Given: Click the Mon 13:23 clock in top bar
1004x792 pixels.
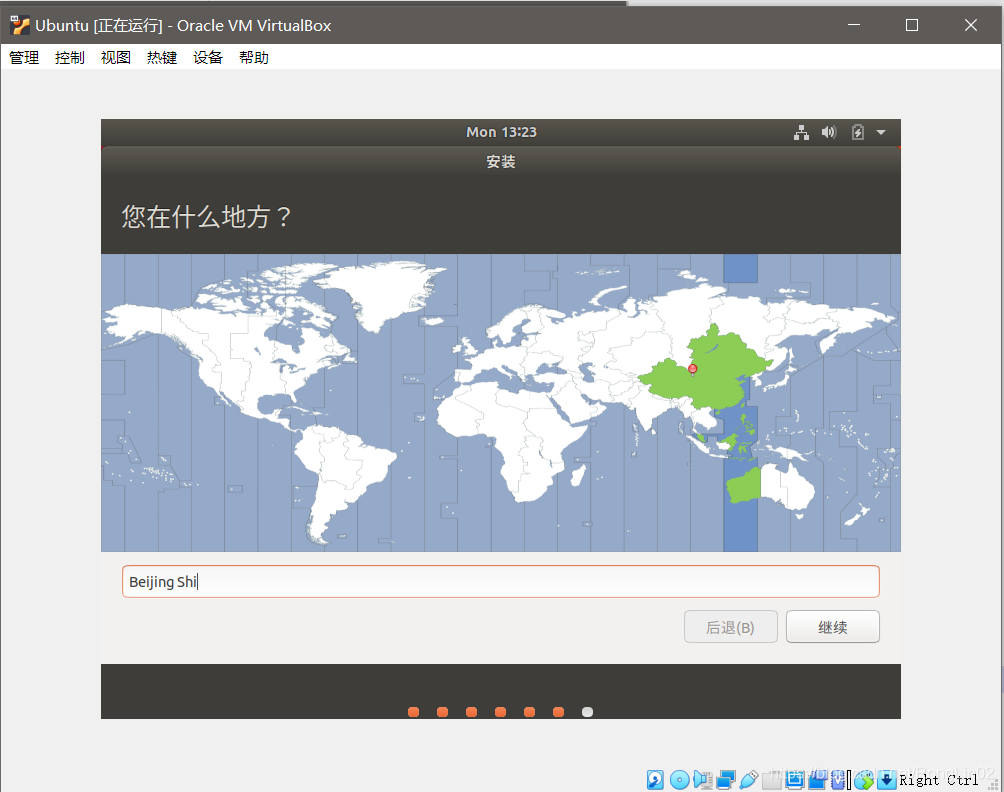Looking at the screenshot, I should click(501, 132).
